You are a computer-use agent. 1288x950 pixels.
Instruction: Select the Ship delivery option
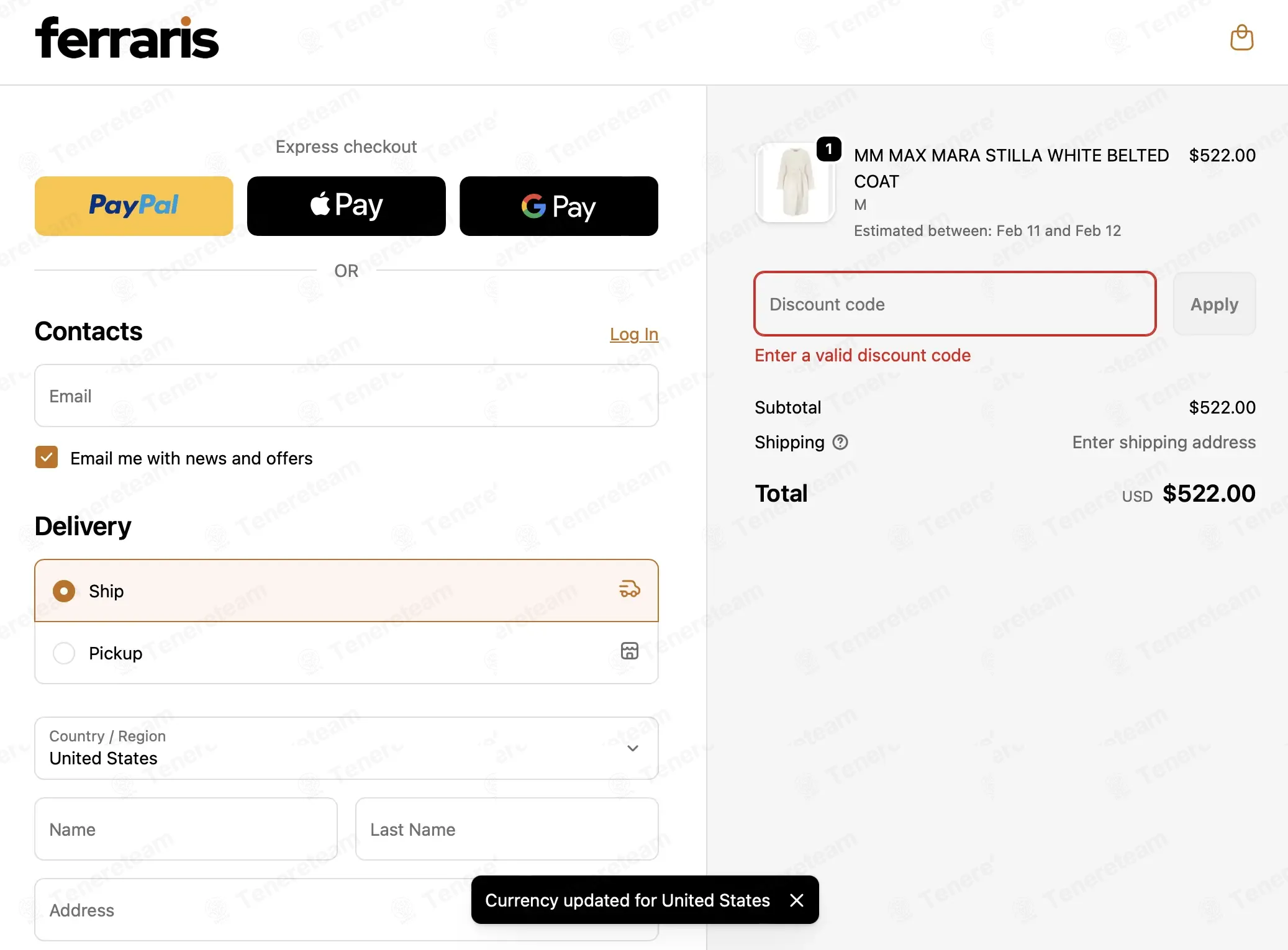[347, 590]
